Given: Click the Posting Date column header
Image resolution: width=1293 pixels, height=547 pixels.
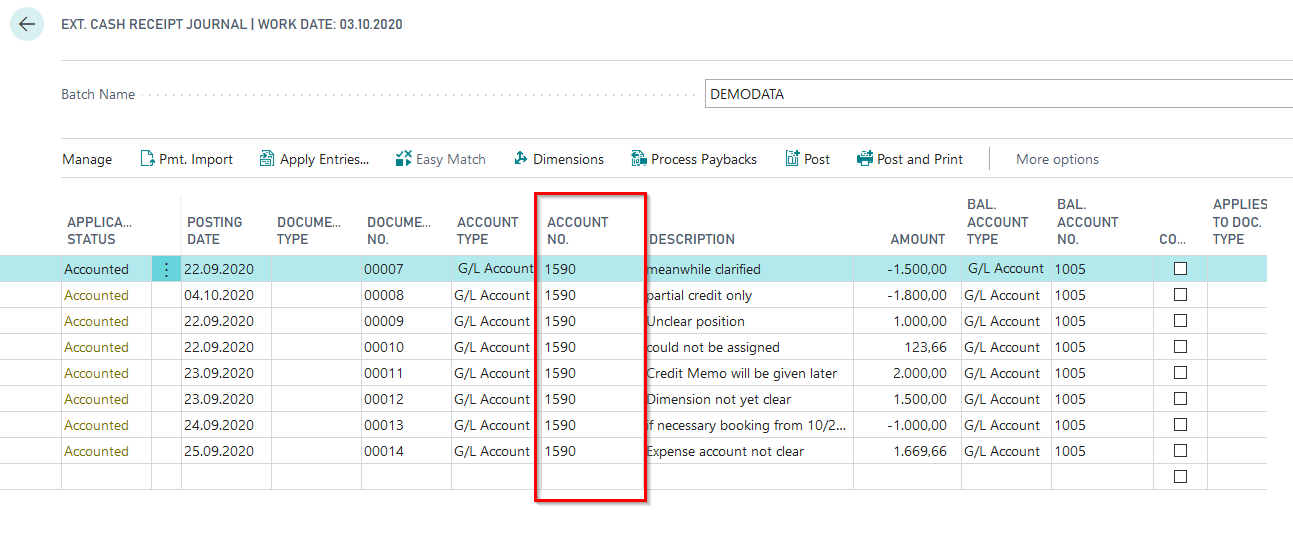Looking at the screenshot, I should 214,230.
